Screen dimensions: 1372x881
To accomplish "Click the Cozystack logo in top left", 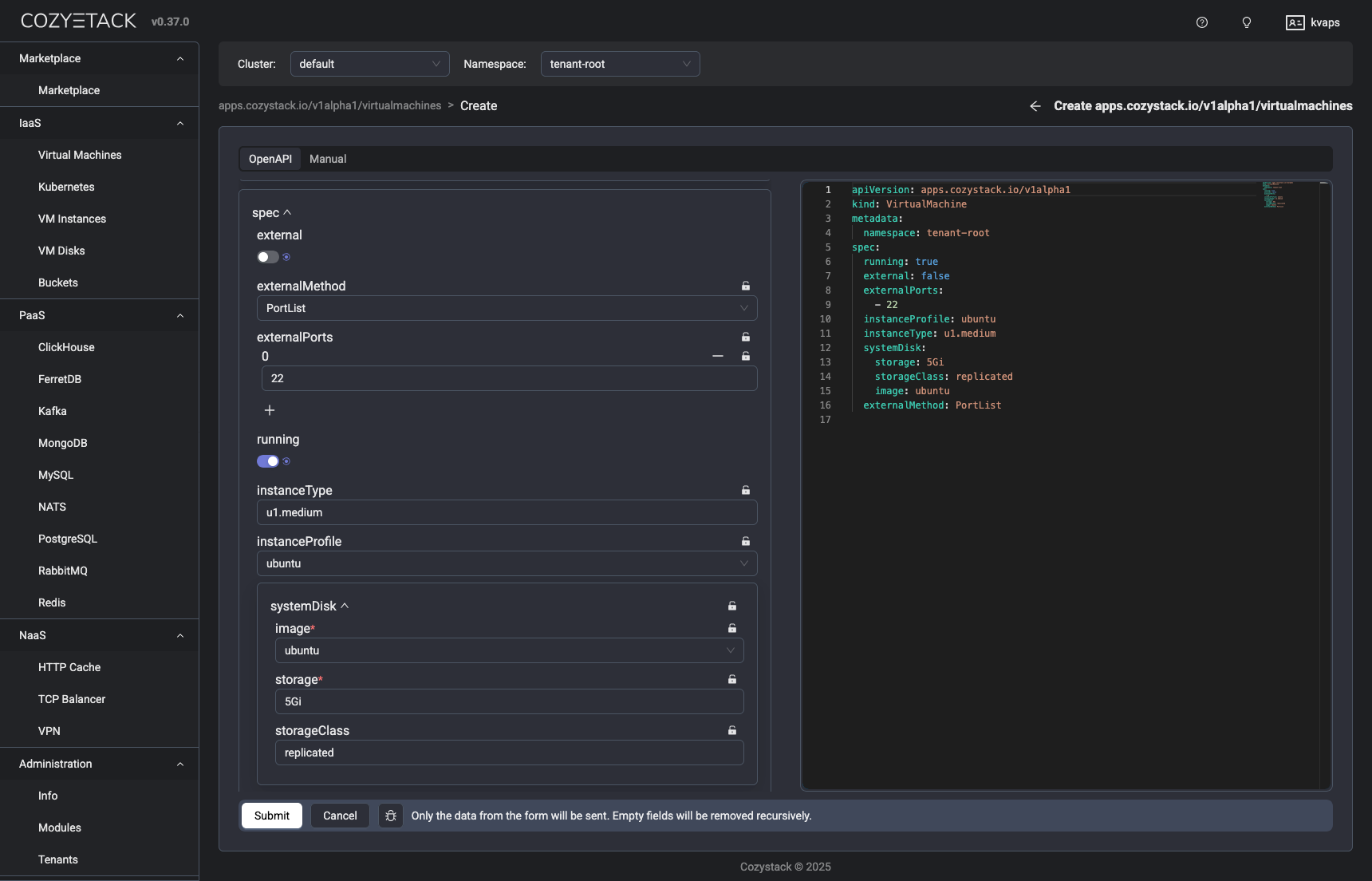I will [x=77, y=20].
